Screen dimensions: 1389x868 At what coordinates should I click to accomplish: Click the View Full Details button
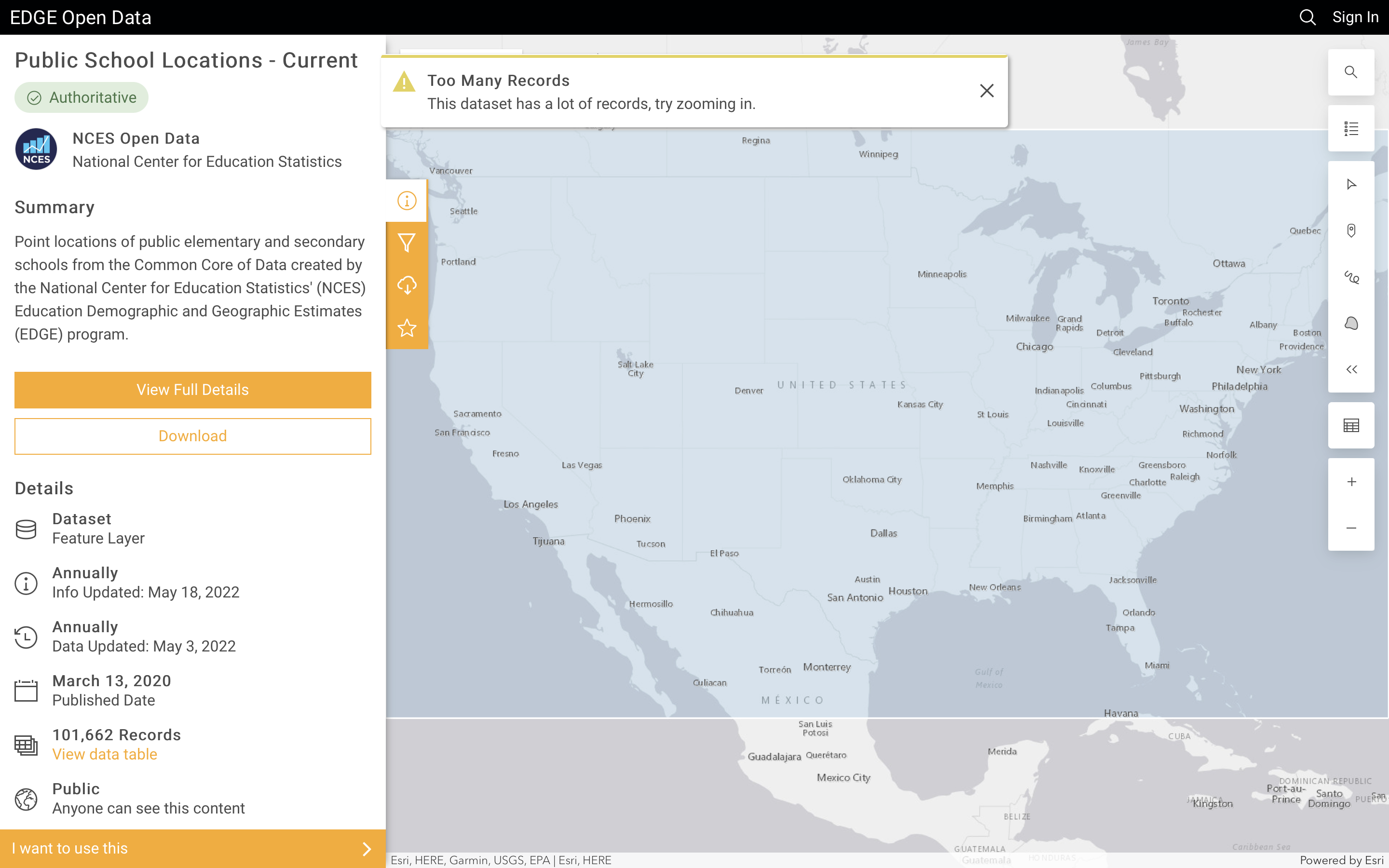coord(193,390)
